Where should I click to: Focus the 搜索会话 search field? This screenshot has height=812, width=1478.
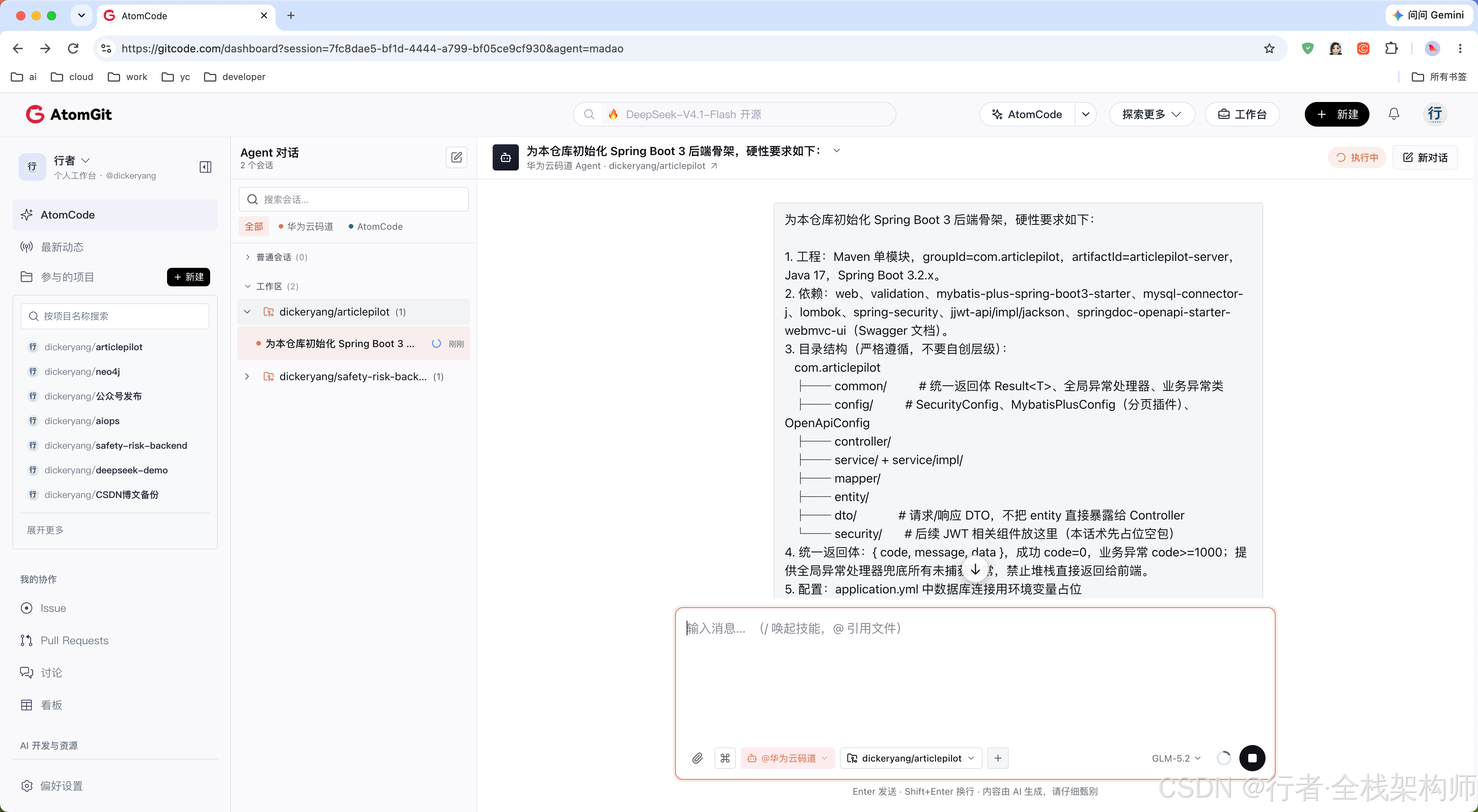[x=353, y=200]
